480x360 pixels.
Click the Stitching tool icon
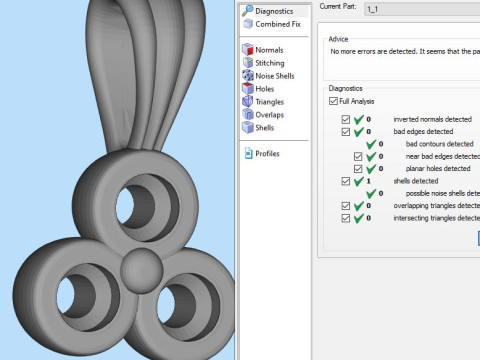[x=248, y=63]
